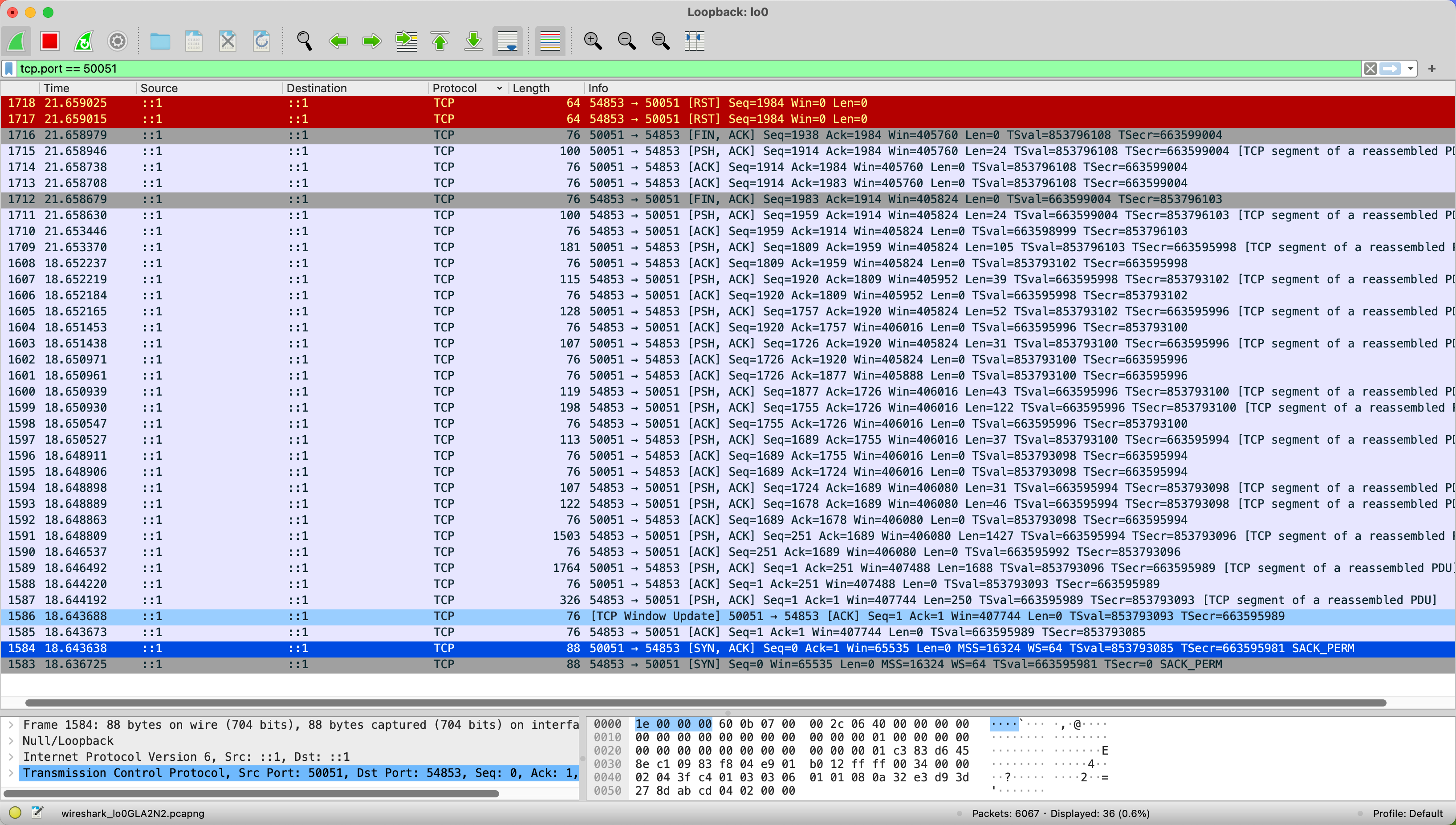Open recent display filters dropdown
1456x825 pixels.
1410,69
